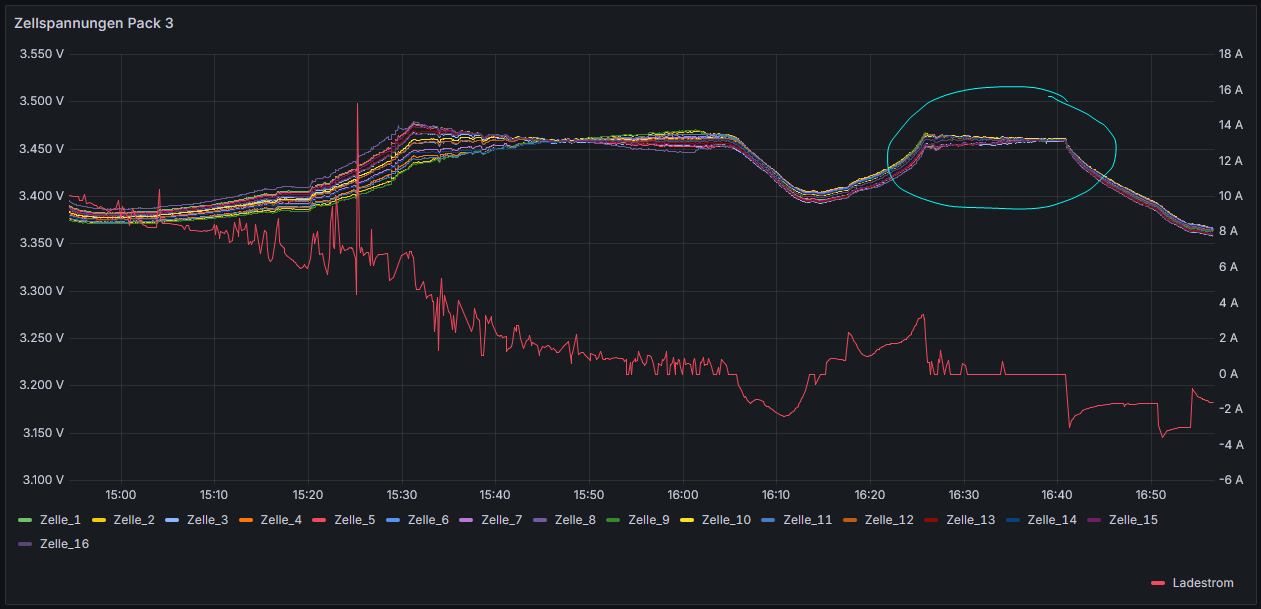Click the Zelle_8 legend label
The height and width of the screenshot is (609, 1261).
point(575,520)
